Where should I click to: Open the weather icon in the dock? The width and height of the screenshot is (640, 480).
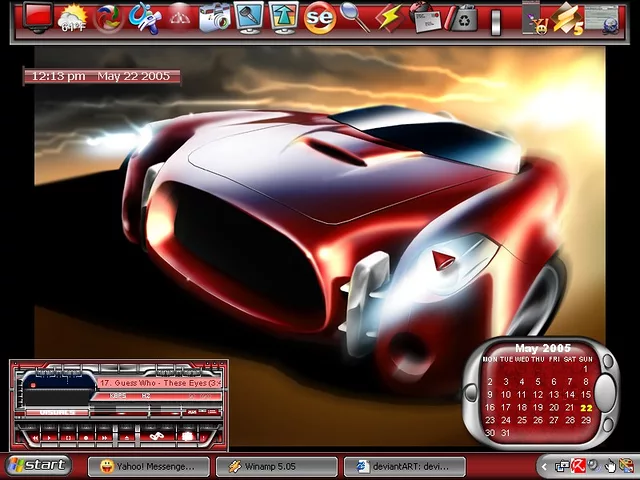pos(73,18)
